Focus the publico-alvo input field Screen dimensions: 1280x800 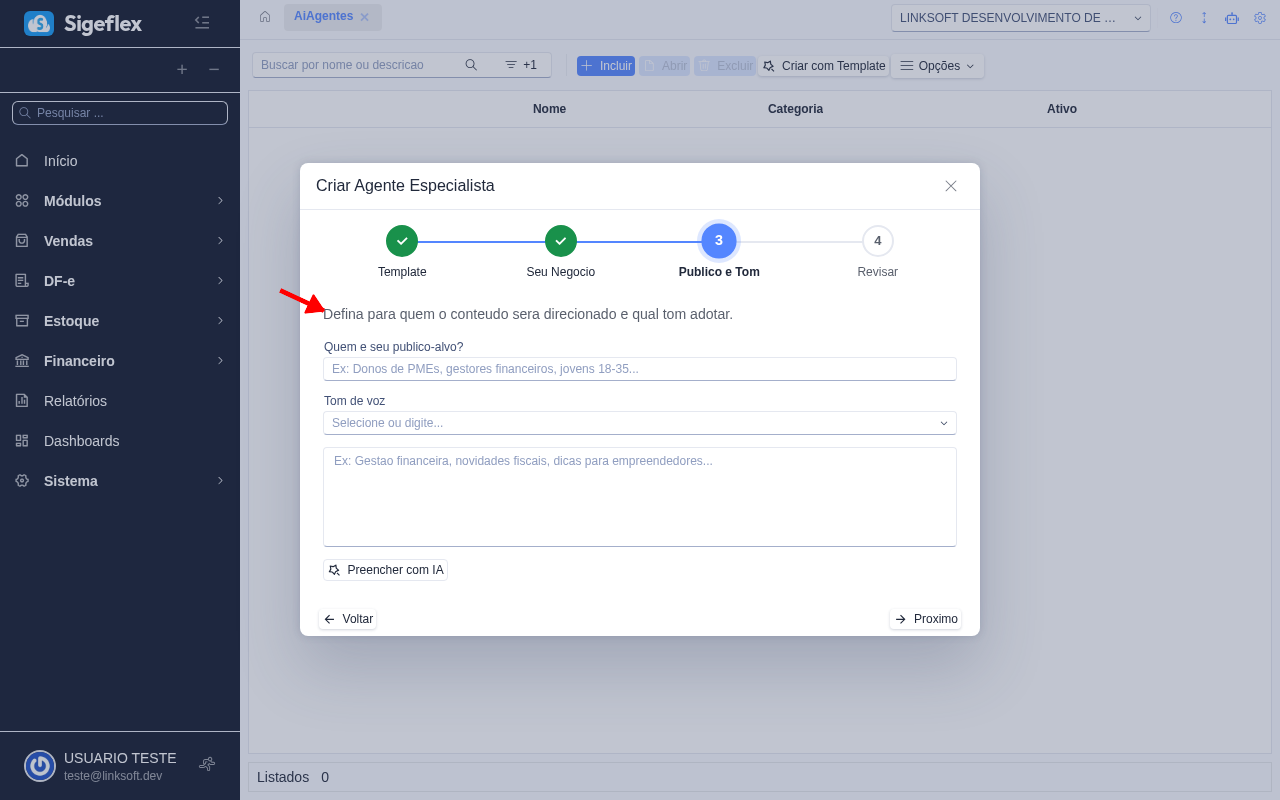[640, 369]
